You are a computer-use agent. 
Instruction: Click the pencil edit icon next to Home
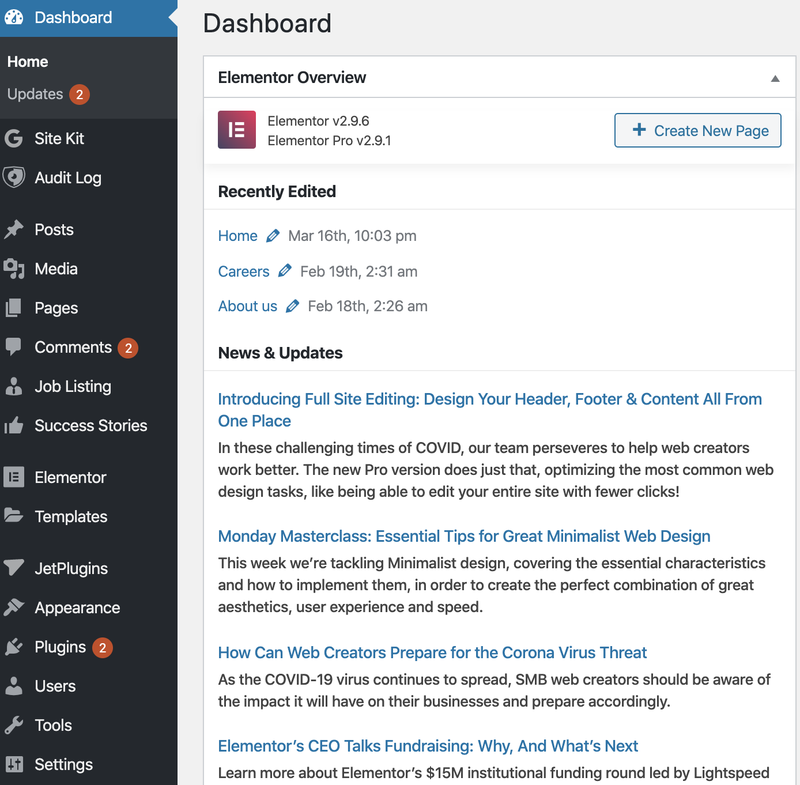273,236
